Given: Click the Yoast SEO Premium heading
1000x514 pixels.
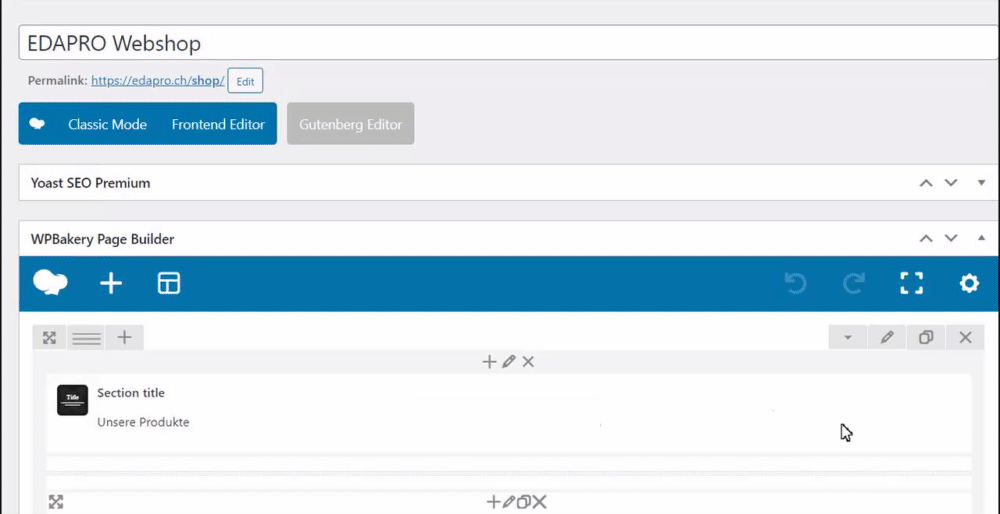Looking at the screenshot, I should point(91,183).
